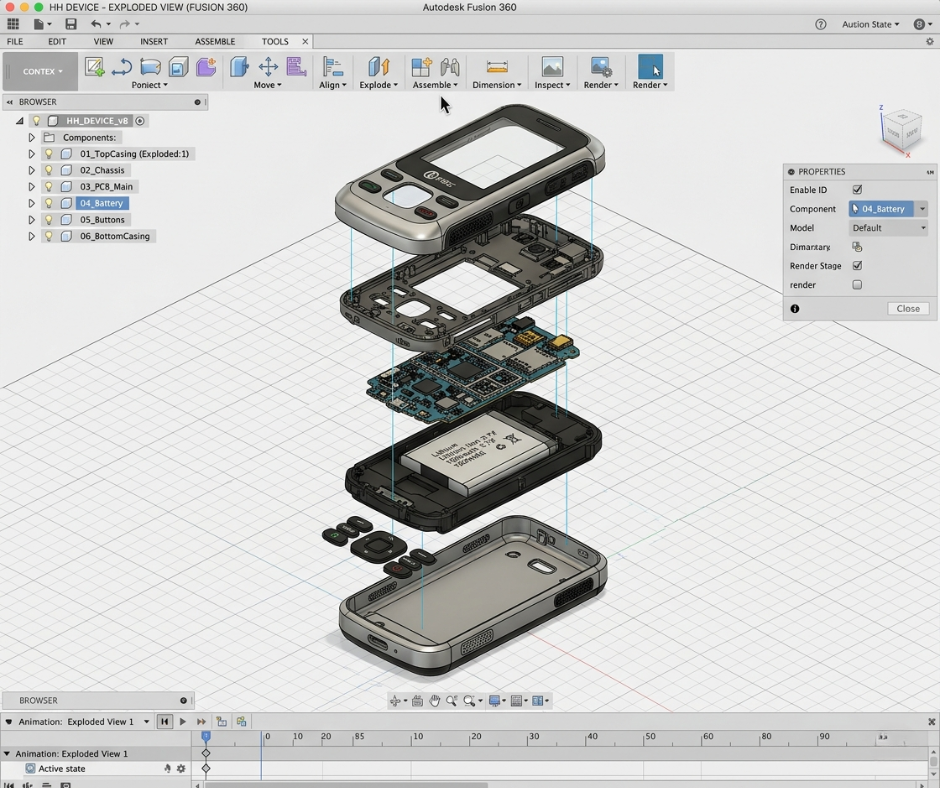
Task: Click the Orbit navigation icon
Action: point(395,700)
